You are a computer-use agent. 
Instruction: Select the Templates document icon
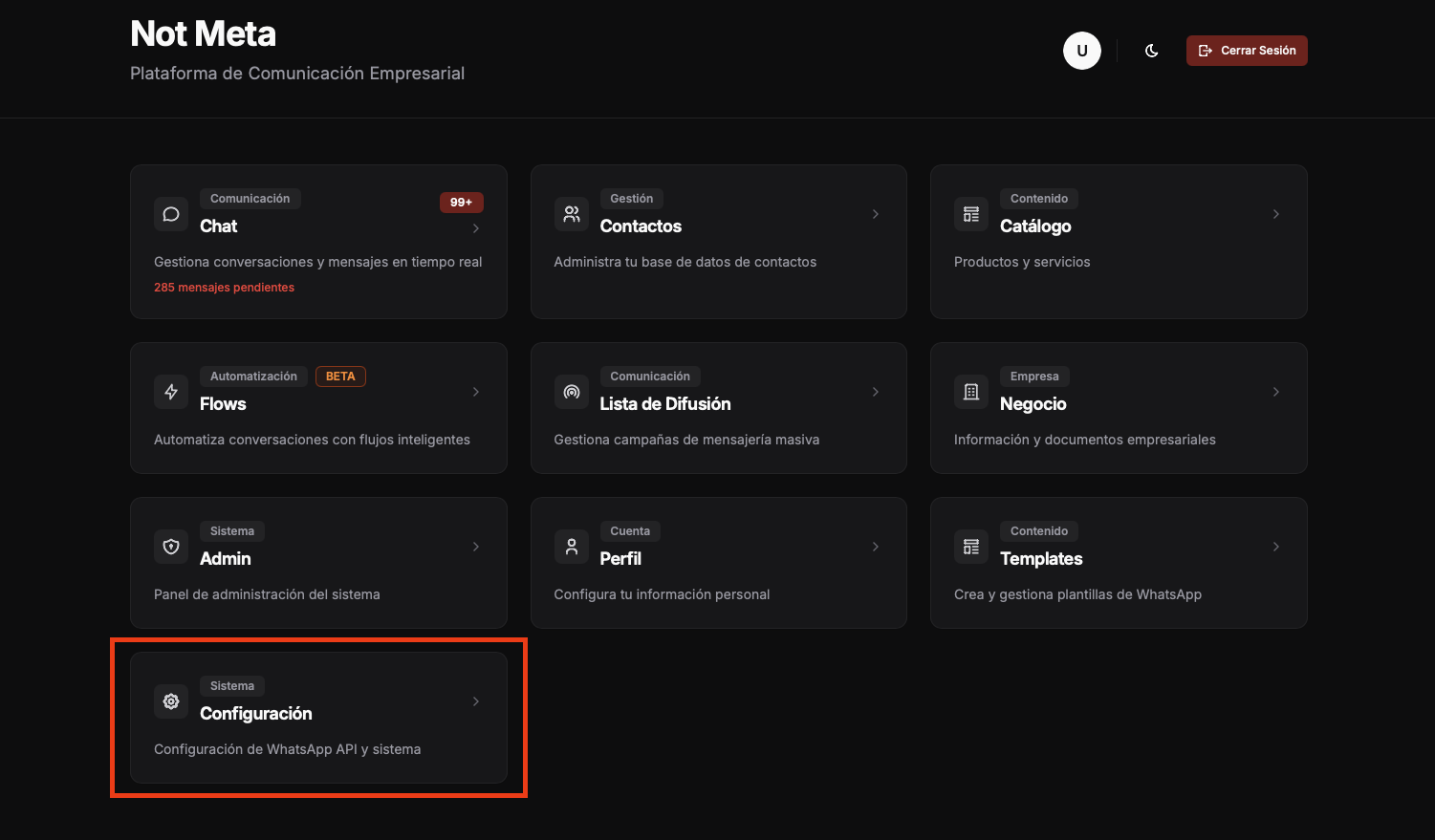970,547
